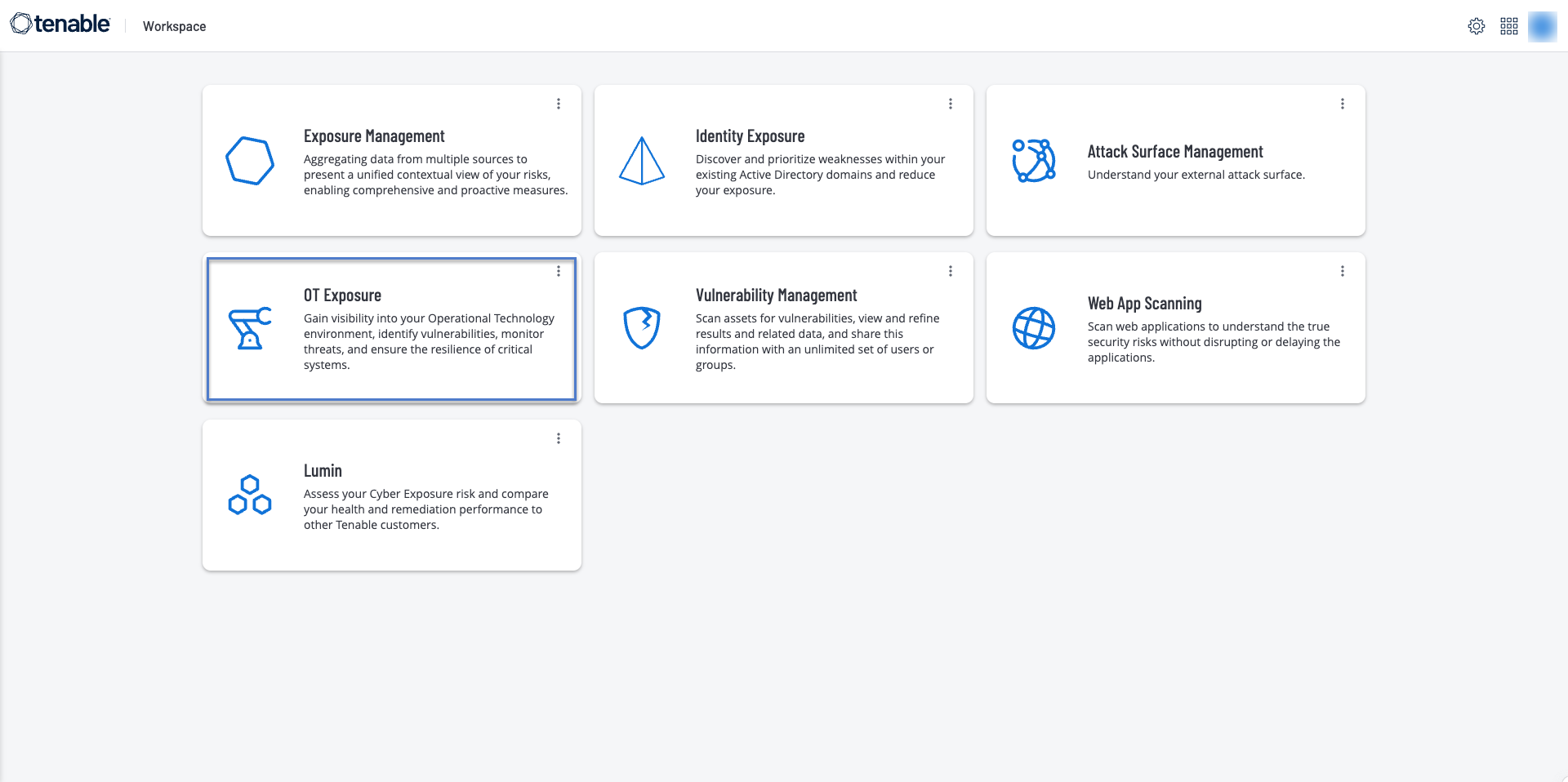This screenshot has width=1568, height=782.
Task: Show Lumin tile more options menu
Action: pyautogui.click(x=559, y=438)
